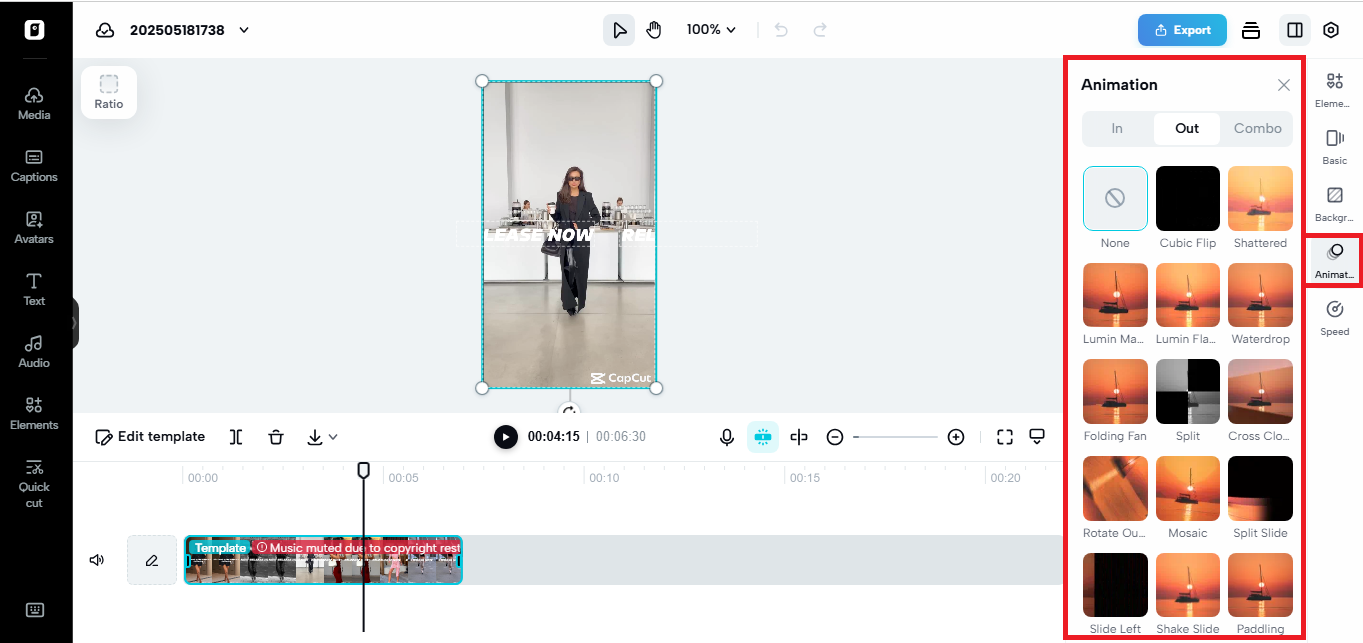Record a voiceover with the microphone
Screen dimensions: 1363x643
click(x=727, y=436)
